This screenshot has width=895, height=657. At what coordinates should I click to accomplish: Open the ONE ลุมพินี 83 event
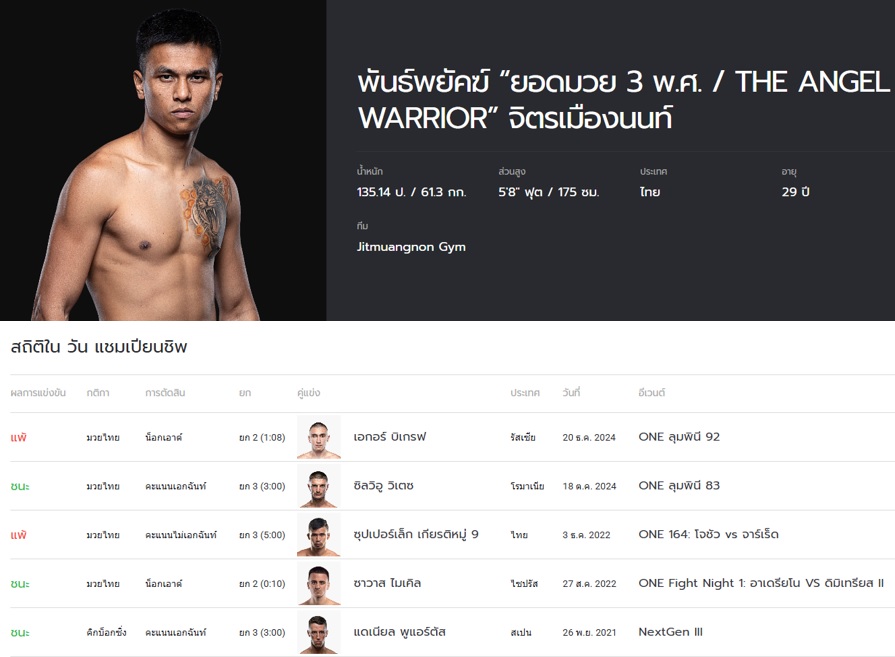pos(679,486)
